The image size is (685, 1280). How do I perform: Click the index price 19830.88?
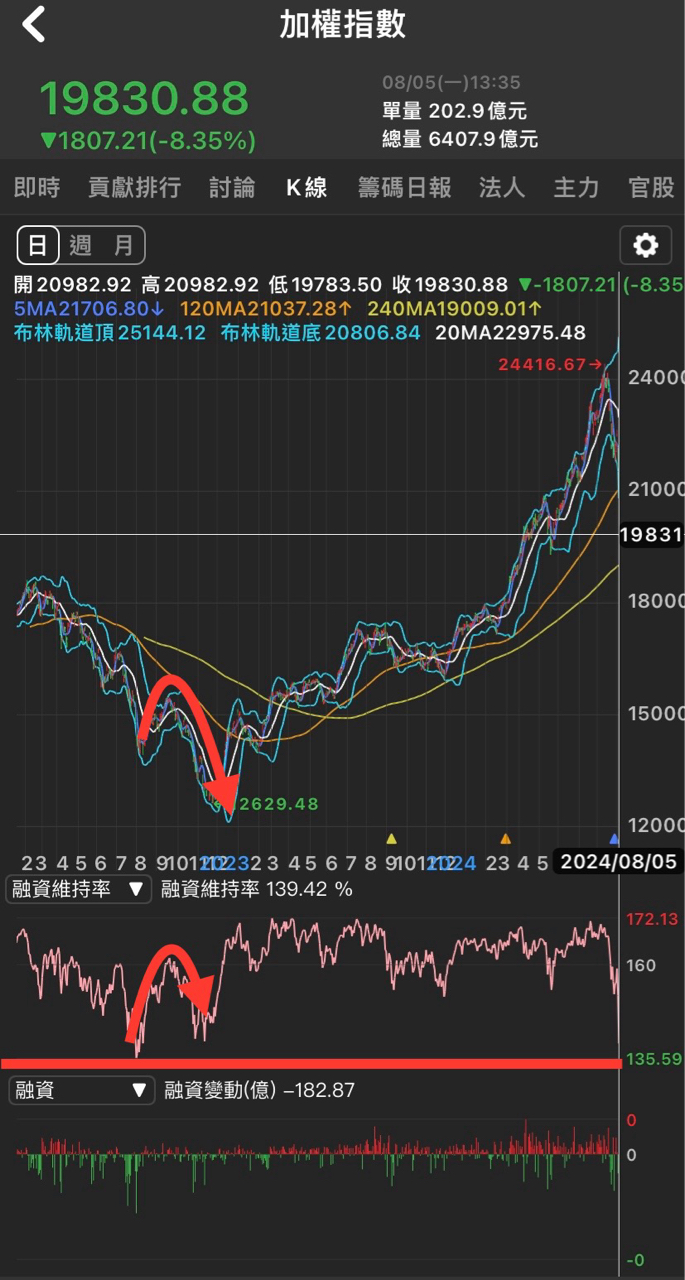click(143, 98)
